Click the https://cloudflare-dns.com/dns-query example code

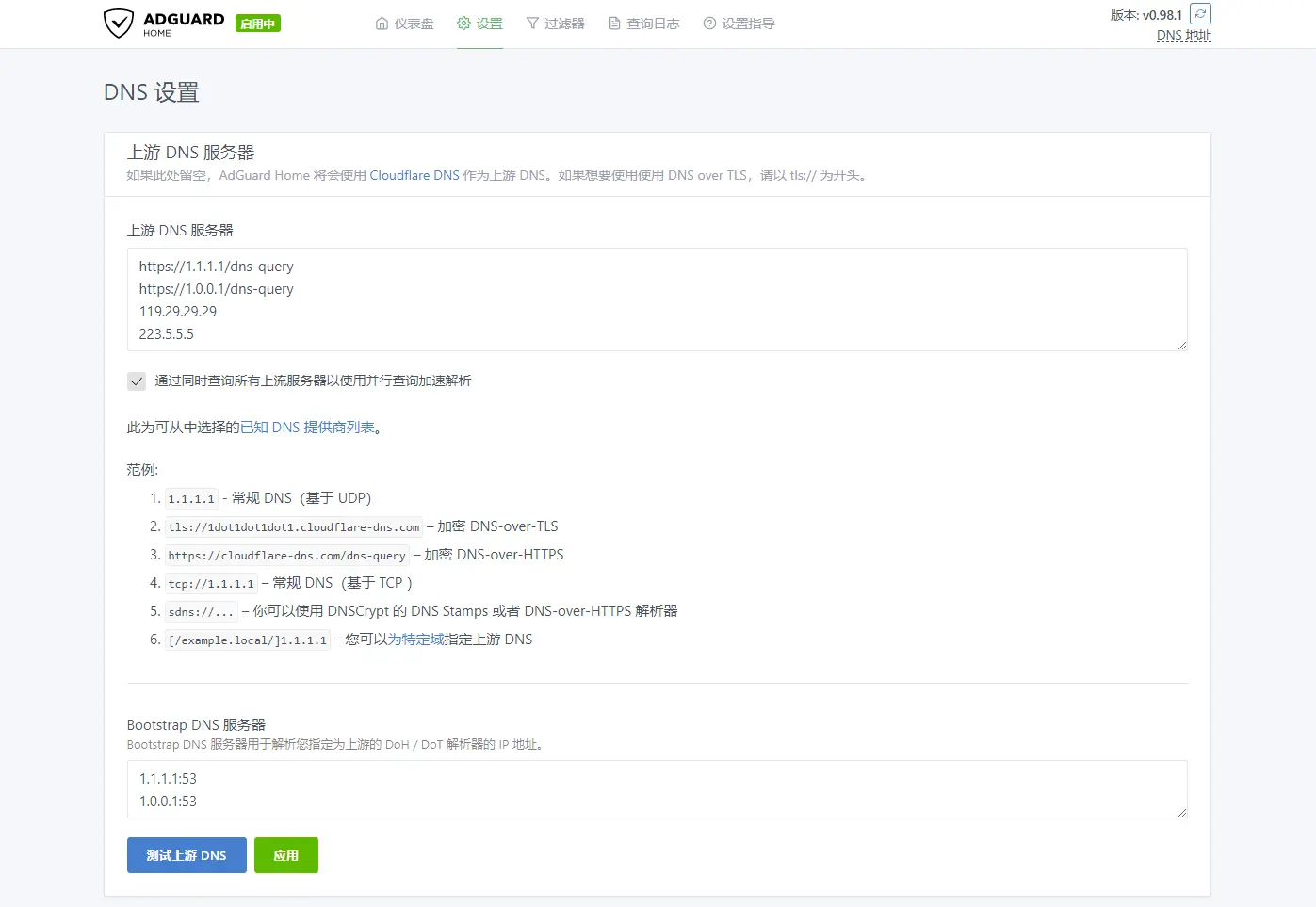287,556
